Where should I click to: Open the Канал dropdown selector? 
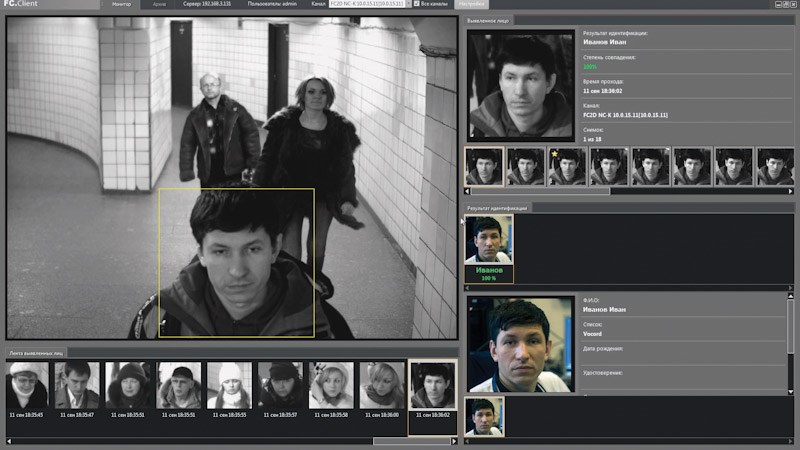pos(369,4)
